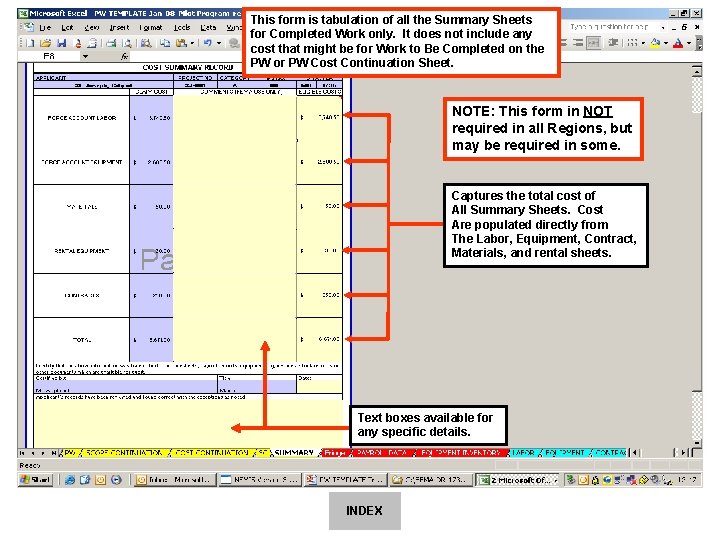Open the Edit menu
Image resolution: width=720 pixels, height=540 pixels.
click(67, 28)
